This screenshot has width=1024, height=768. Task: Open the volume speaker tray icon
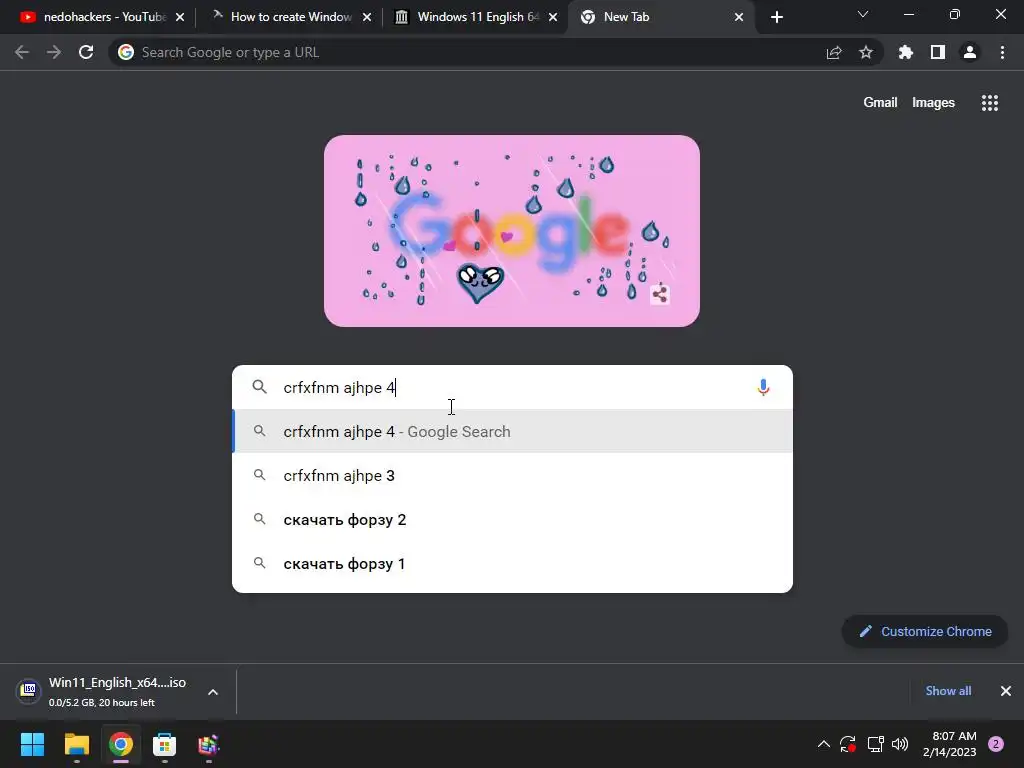click(x=900, y=744)
